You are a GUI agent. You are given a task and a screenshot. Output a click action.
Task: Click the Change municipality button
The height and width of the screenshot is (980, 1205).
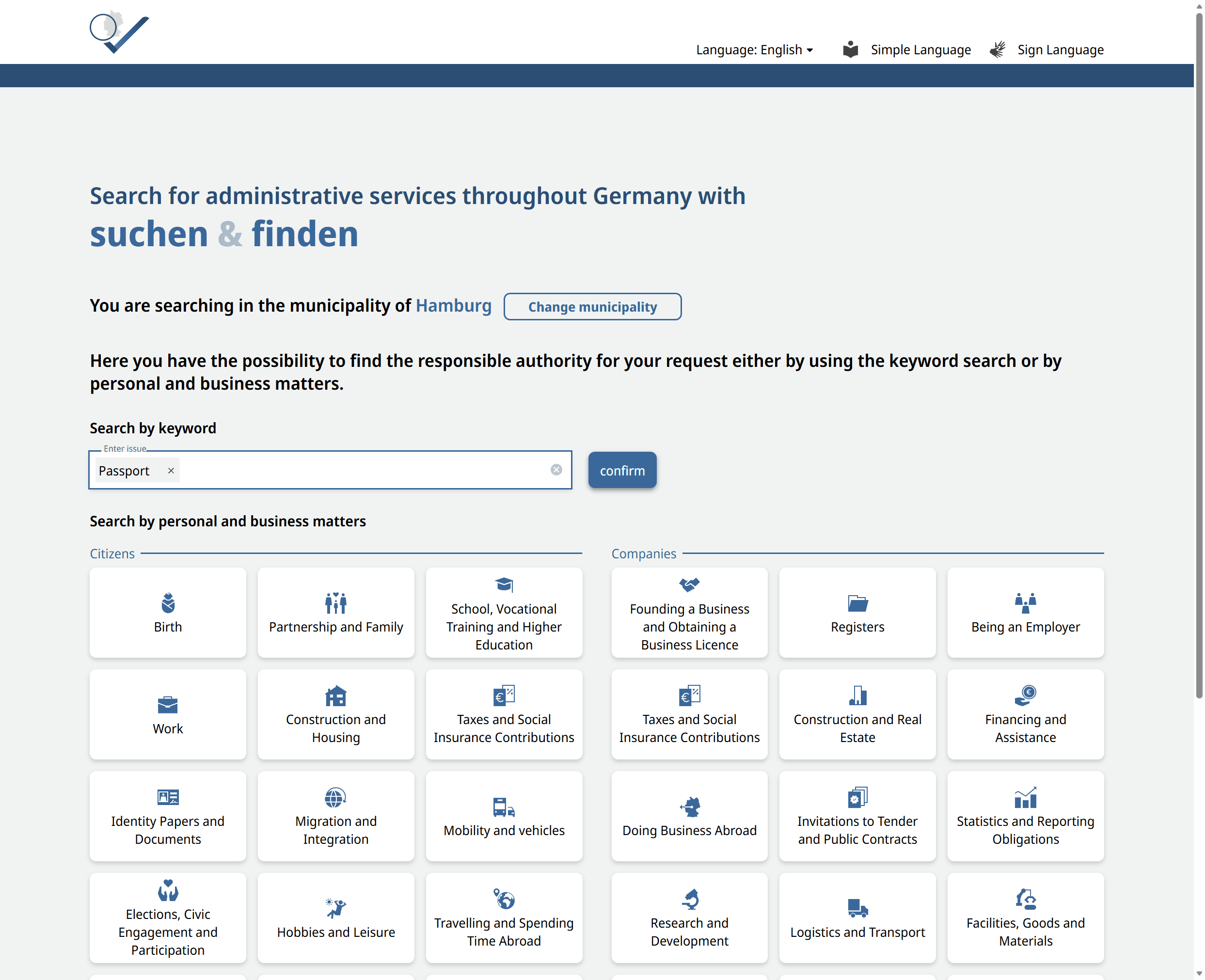pyautogui.click(x=592, y=306)
